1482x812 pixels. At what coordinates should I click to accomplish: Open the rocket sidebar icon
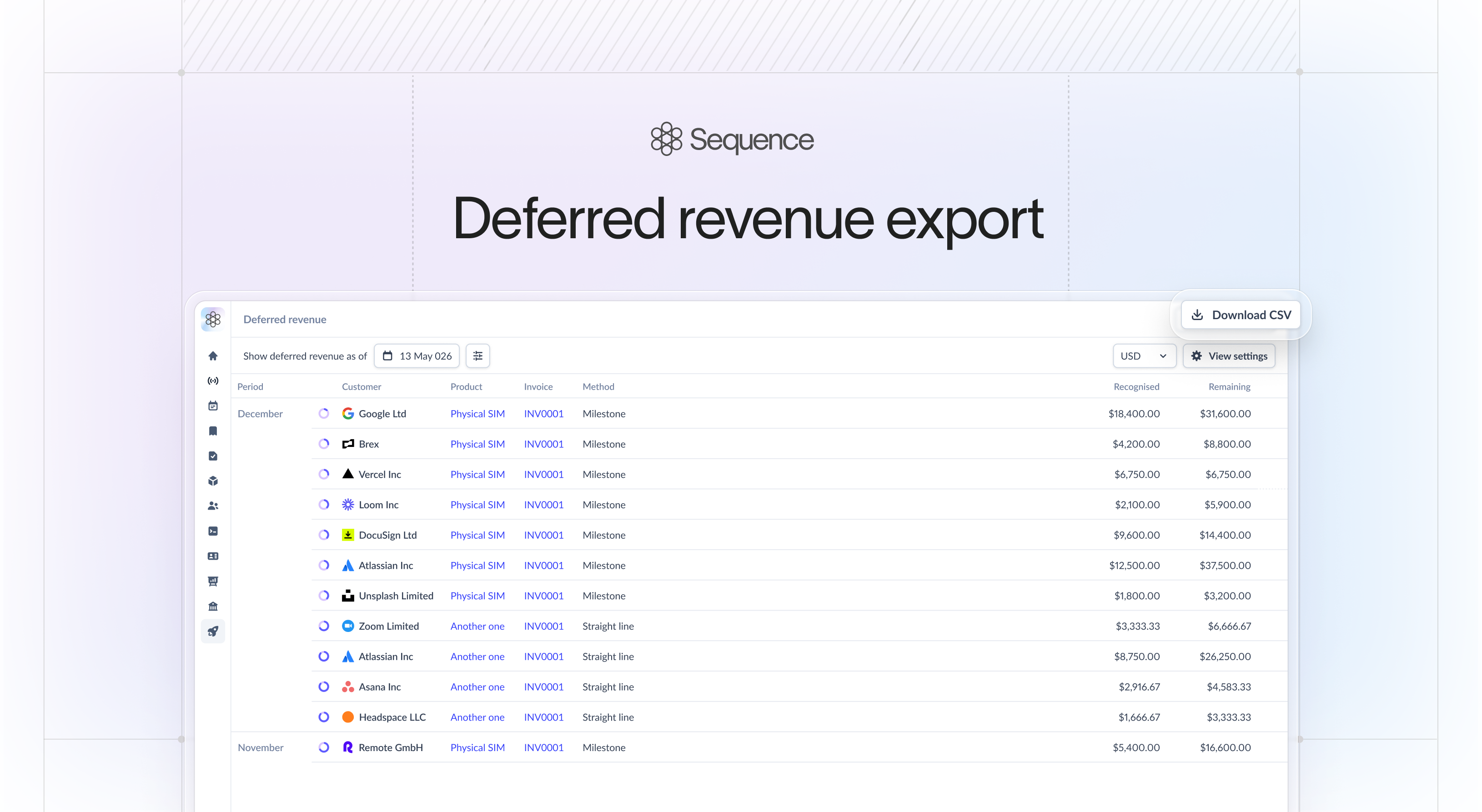[213, 632]
